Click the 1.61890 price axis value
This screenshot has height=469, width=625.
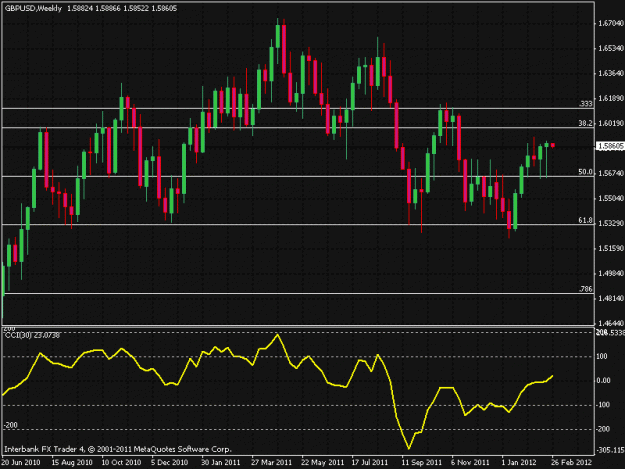611,98
